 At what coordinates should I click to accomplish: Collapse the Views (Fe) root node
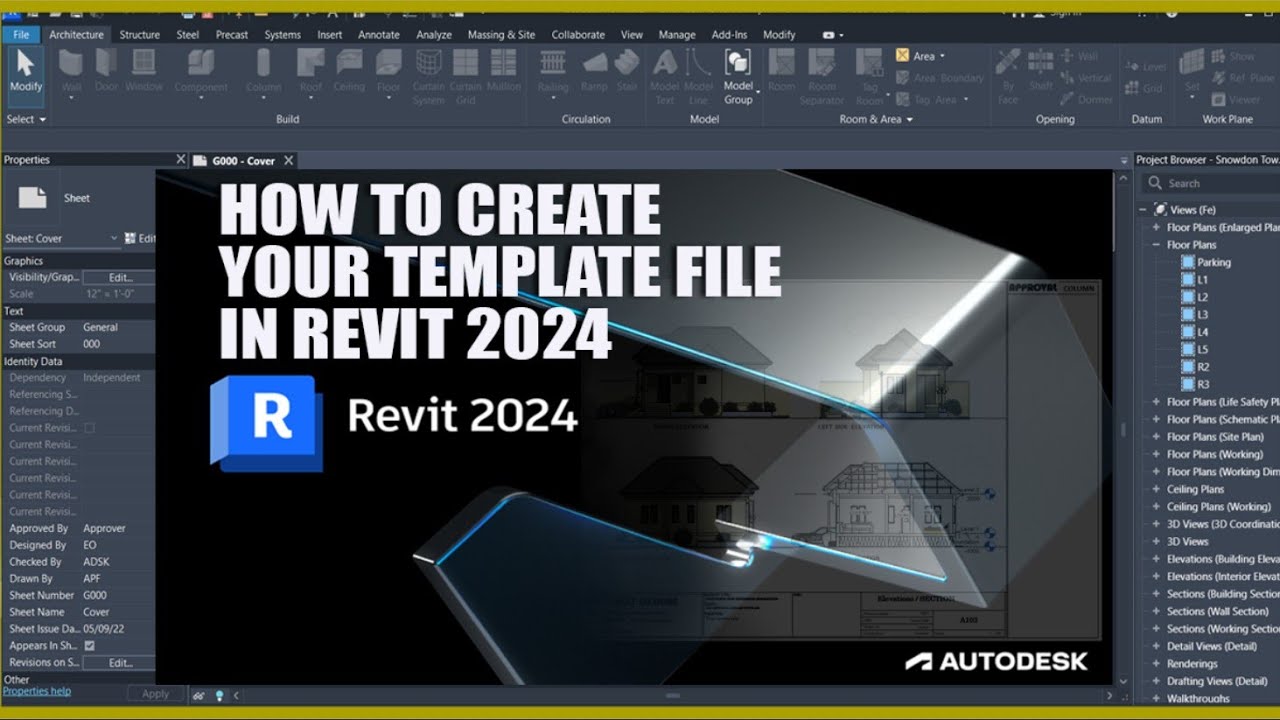1144,209
